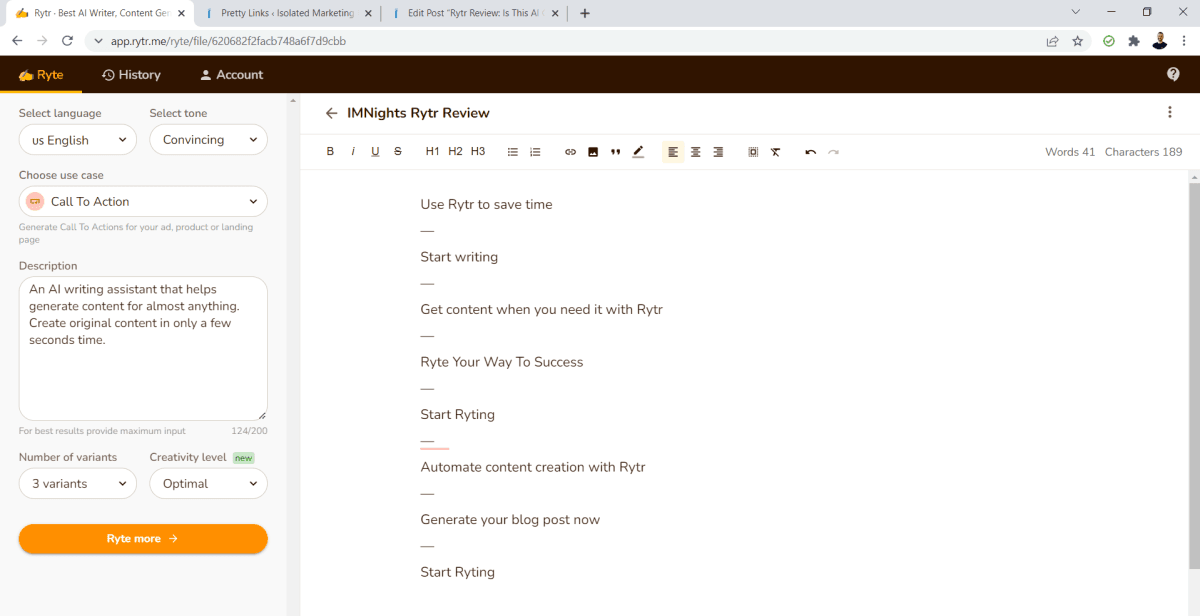
Task: Click the Words 41 counter
Action: (1070, 152)
